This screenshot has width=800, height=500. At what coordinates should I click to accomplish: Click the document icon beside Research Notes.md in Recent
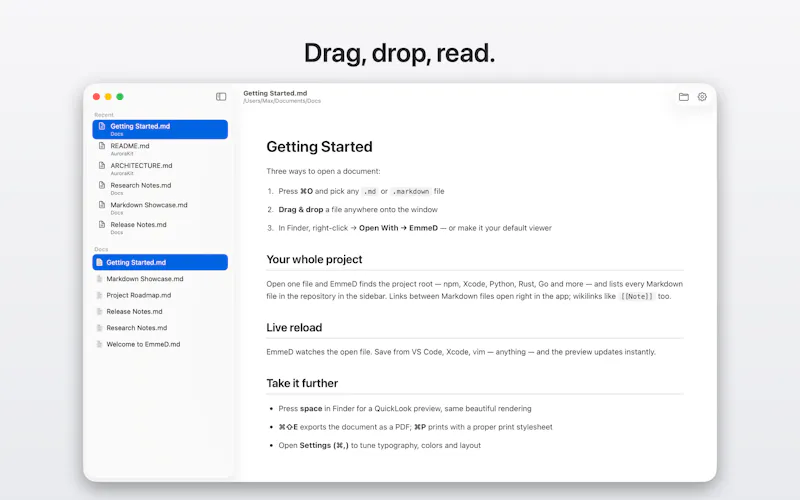pyautogui.click(x=102, y=185)
